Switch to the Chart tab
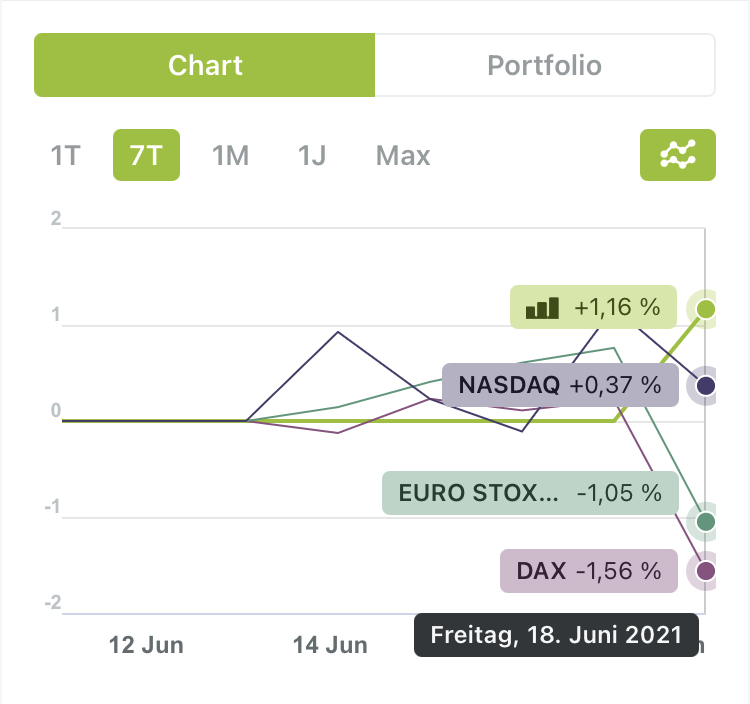 click(205, 66)
